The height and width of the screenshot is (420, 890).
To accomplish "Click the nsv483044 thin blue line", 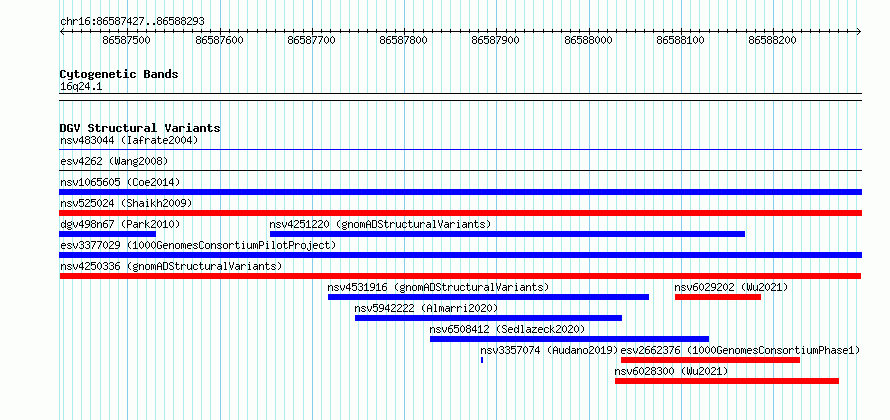I will (461, 149).
